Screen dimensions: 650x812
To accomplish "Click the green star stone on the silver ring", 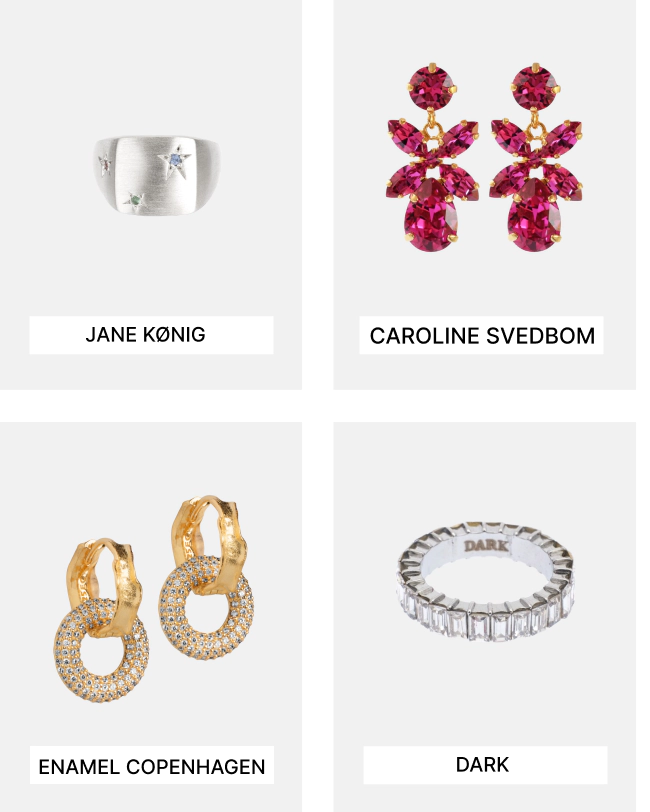I will point(136,200).
